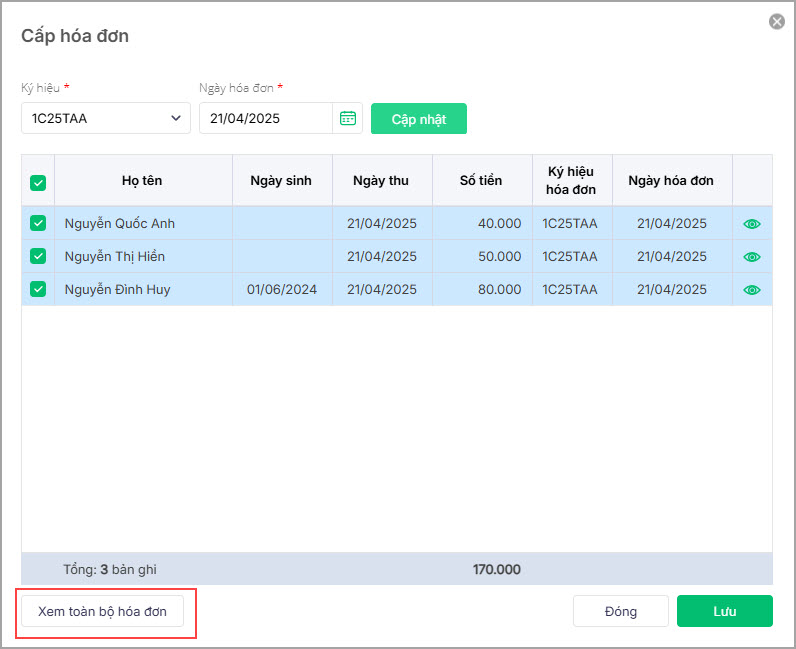Viewport: 796px width, 649px height.
Task: Click the Ngày hóa đơn column header
Action: pyautogui.click(x=671, y=180)
